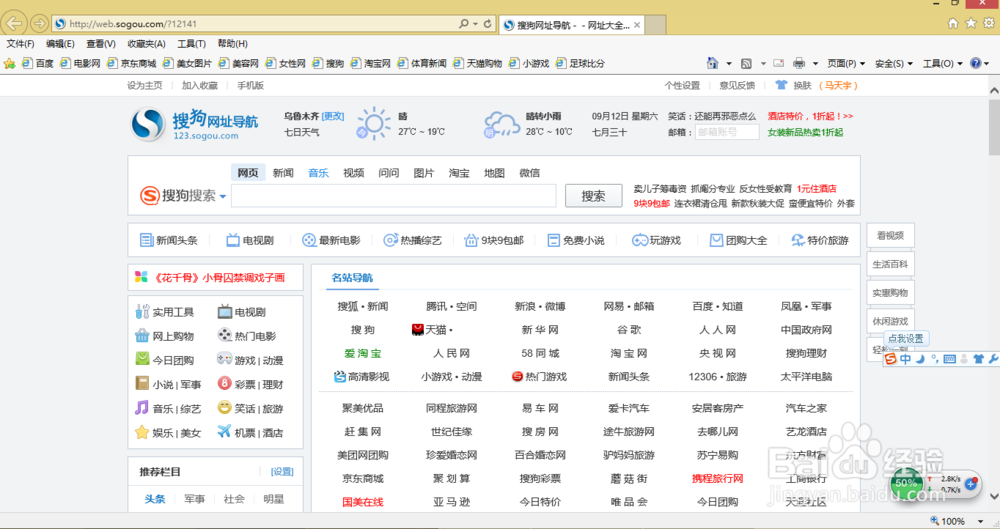Viewport: 1000px width, 529px height.
Task: Switch to the 音乐 search tab
Action: pos(318,173)
